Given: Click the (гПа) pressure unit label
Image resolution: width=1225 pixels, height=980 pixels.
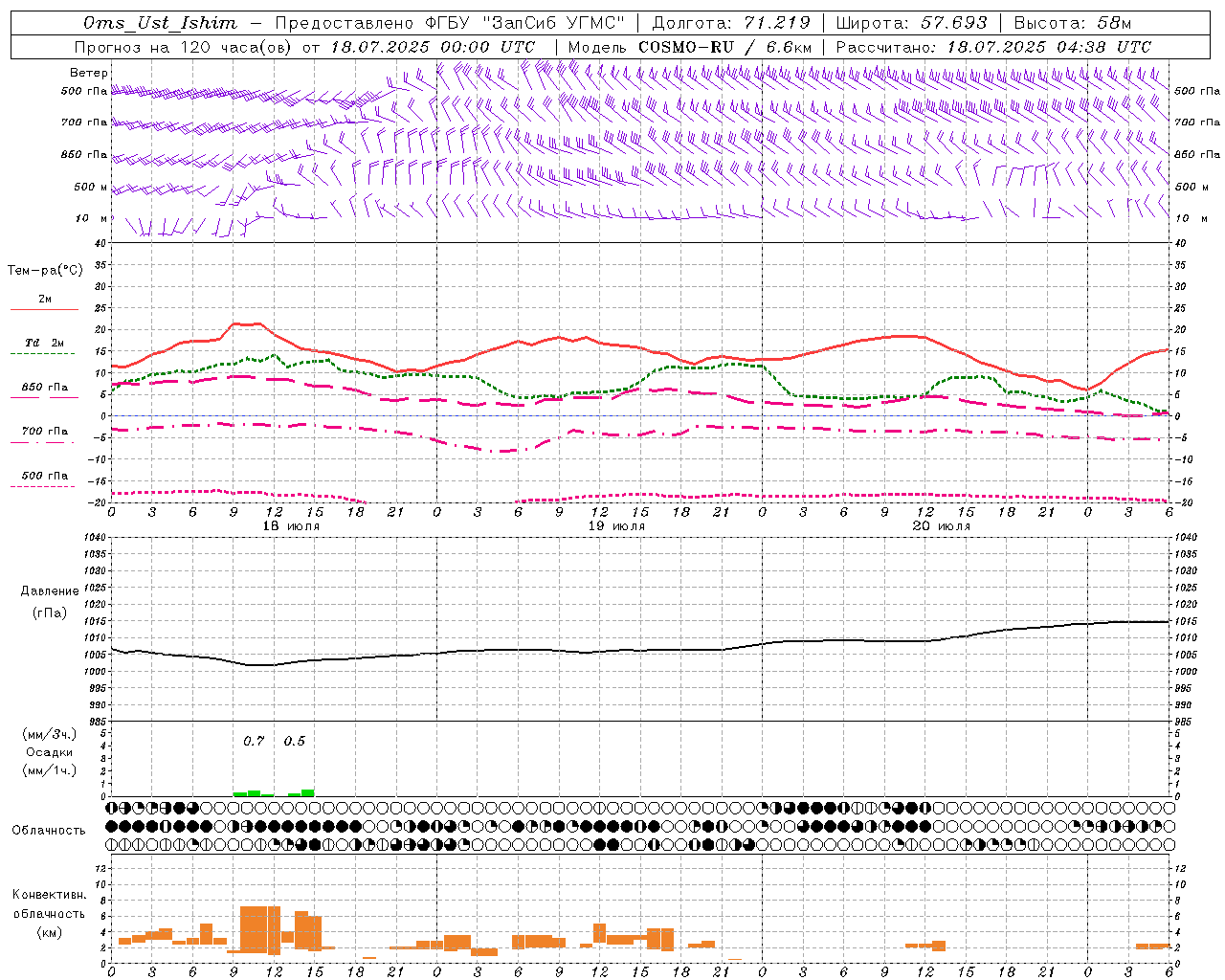Looking at the screenshot, I should (x=50, y=612).
